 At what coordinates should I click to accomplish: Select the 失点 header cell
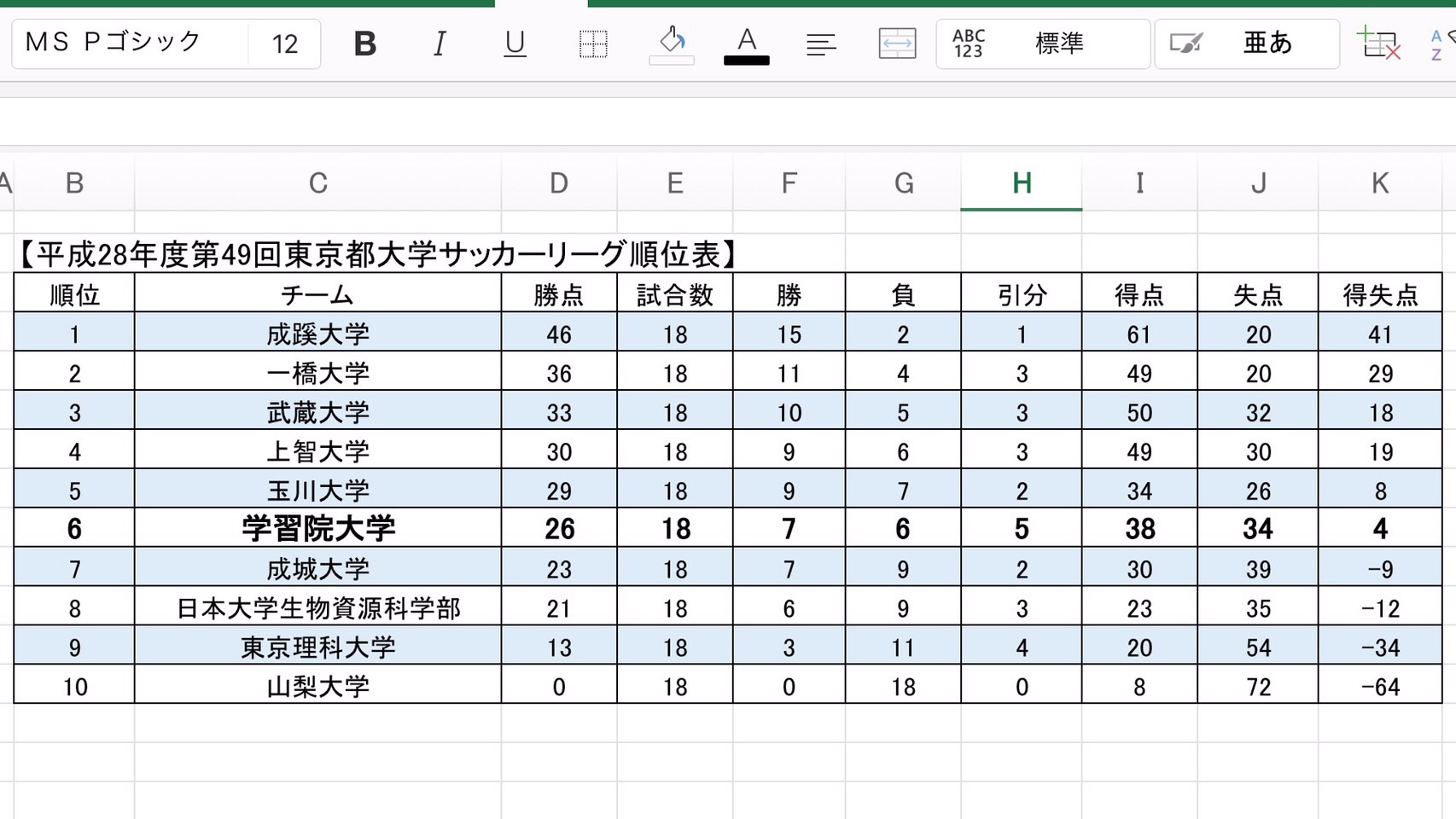[x=1258, y=293]
